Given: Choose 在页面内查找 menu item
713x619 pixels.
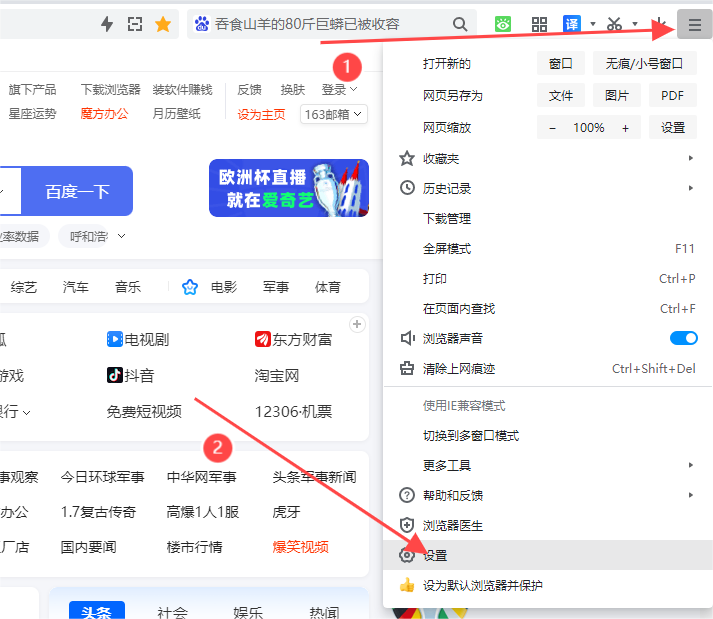Looking at the screenshot, I should [547, 308].
